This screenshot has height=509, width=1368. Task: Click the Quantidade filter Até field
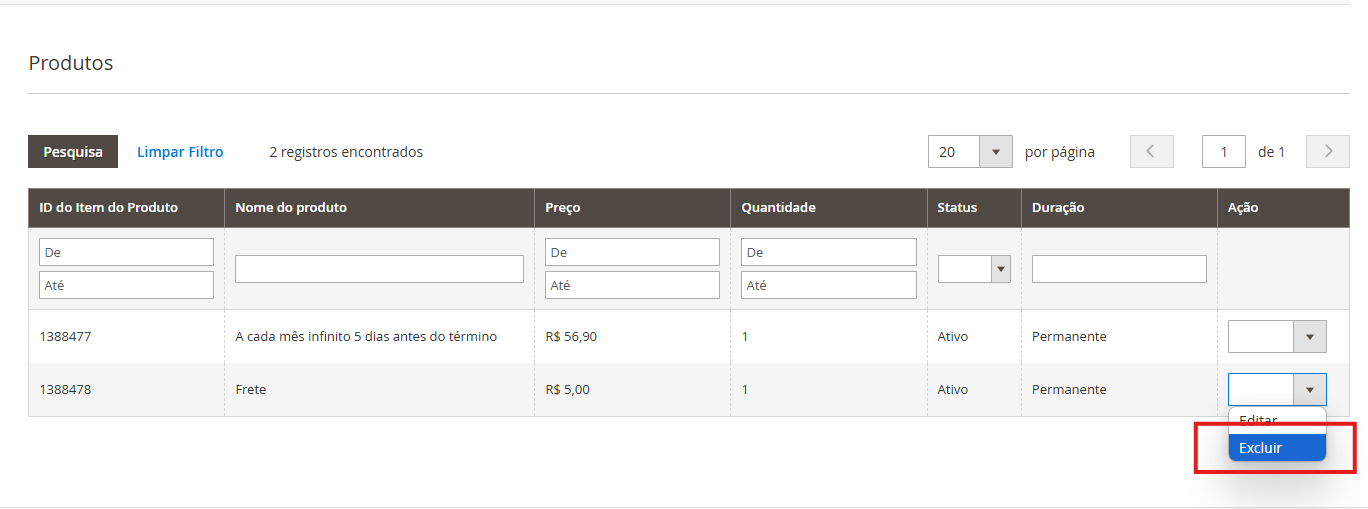828,285
